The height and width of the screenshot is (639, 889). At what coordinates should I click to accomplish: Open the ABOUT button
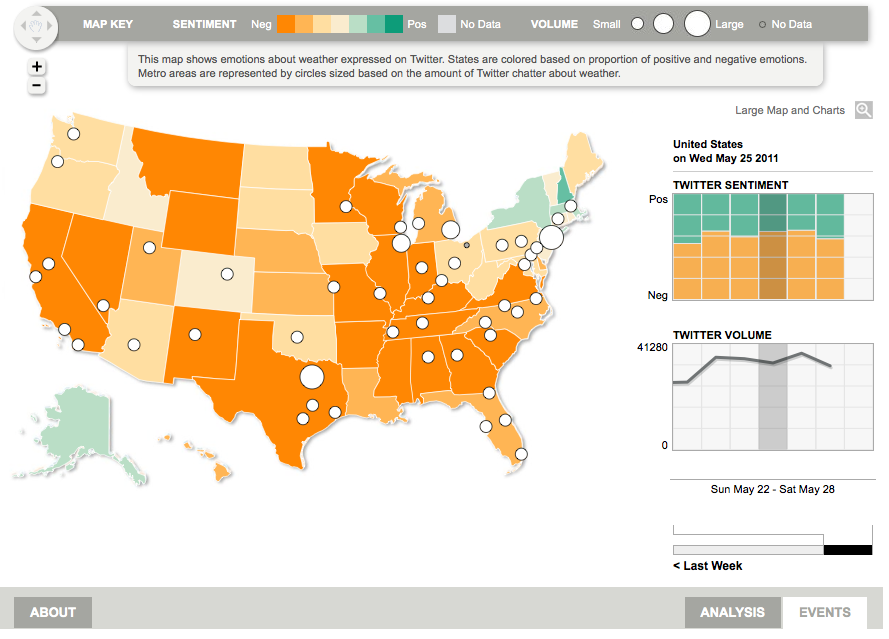(x=53, y=612)
